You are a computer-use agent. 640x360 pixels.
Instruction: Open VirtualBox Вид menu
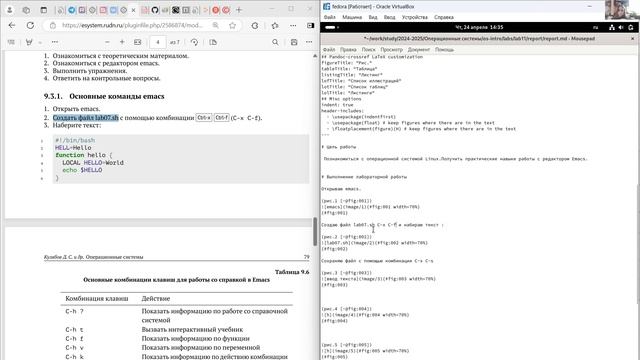373,17
